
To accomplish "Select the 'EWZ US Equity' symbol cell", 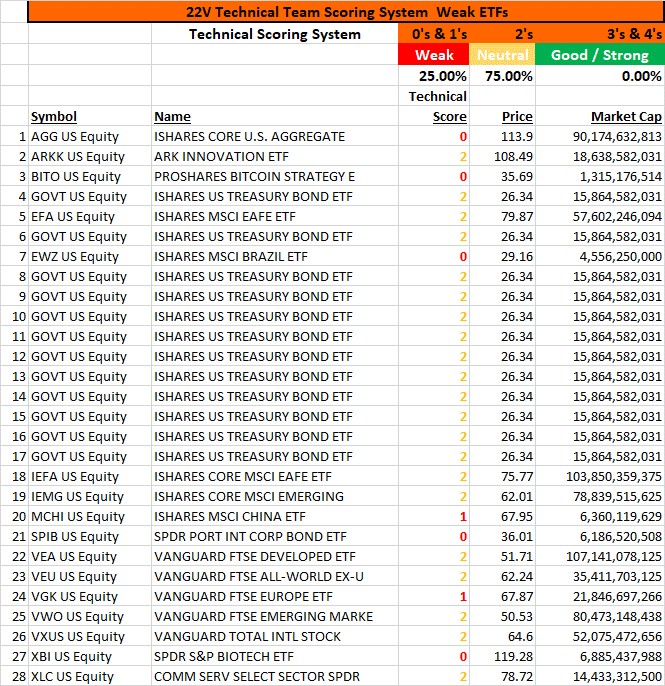I will pos(90,256).
